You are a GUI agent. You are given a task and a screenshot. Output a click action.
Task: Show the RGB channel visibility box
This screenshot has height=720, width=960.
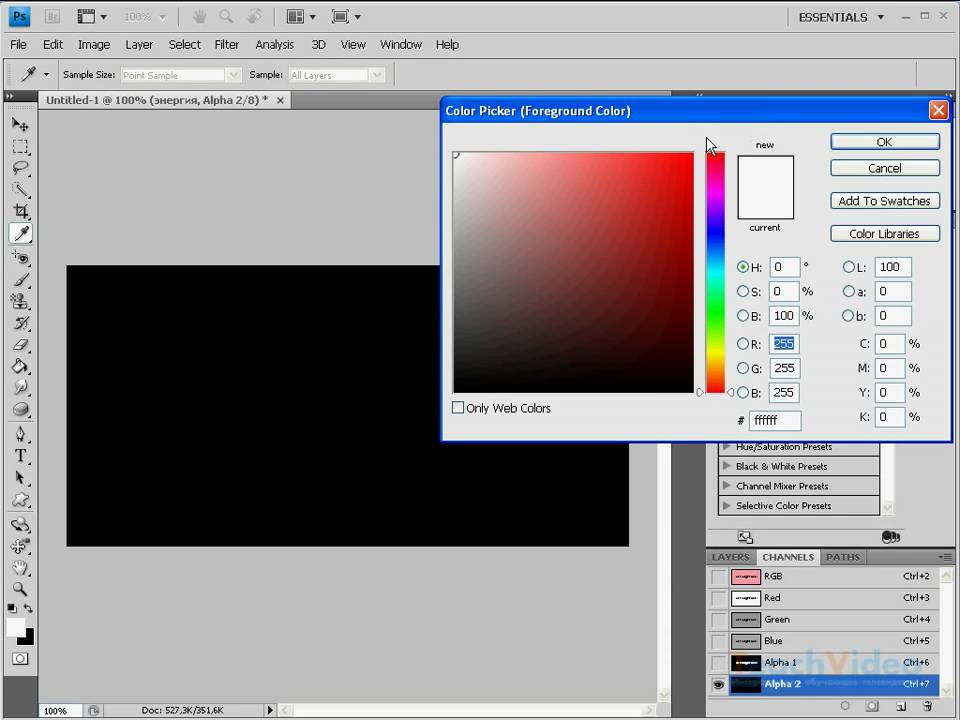point(718,577)
